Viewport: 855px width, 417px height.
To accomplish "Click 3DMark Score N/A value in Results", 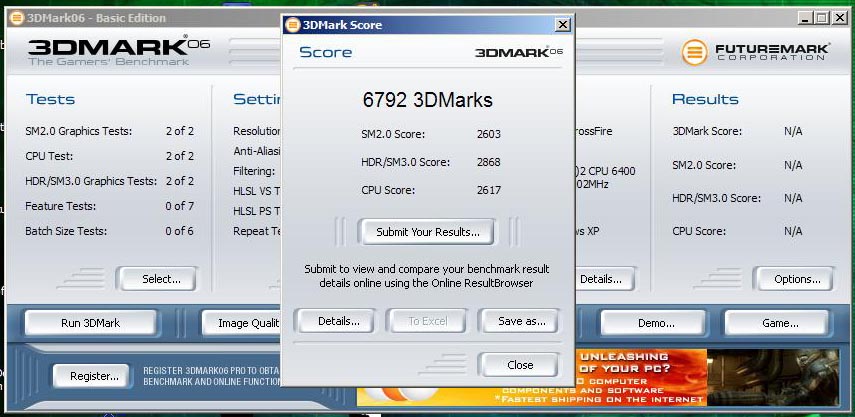I will click(793, 131).
